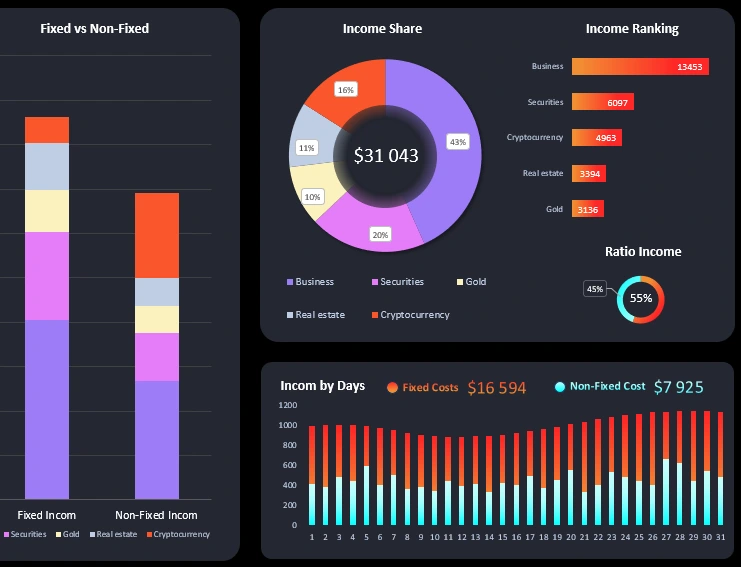This screenshot has width=741, height=567.
Task: Select Real estate swatch in Income Share legend
Action: (290, 315)
